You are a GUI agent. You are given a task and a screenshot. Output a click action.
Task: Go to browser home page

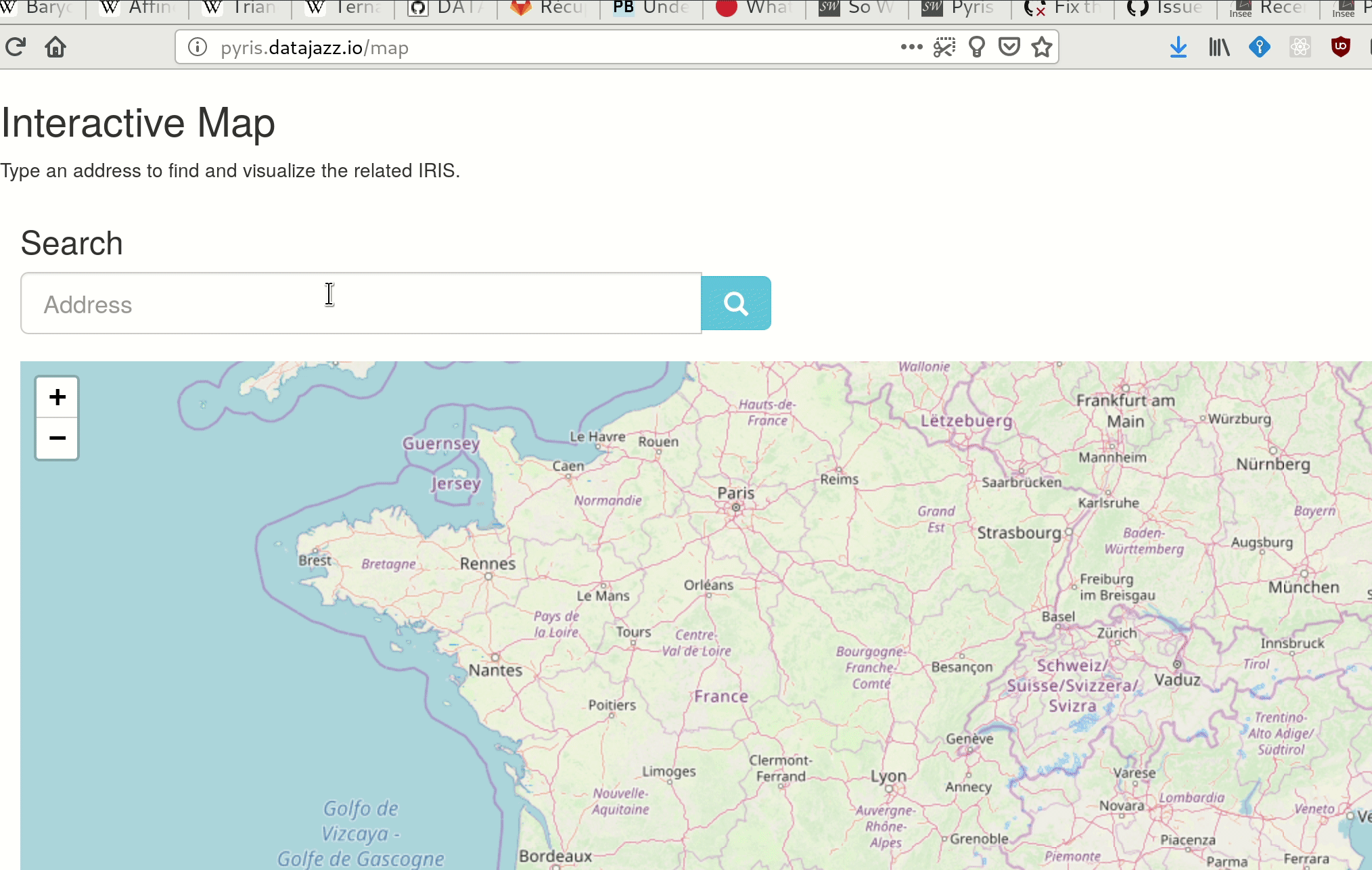pos(55,47)
